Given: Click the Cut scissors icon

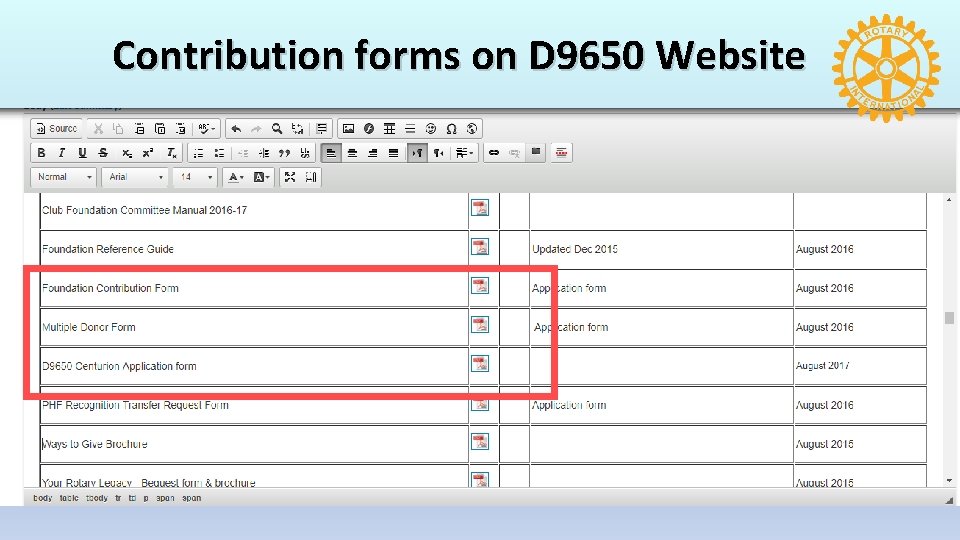Looking at the screenshot, I should [x=98, y=129].
